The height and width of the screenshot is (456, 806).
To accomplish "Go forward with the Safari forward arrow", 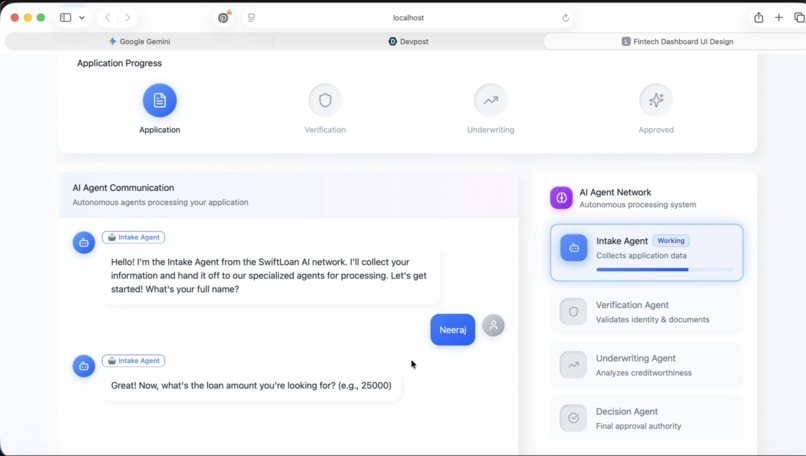I will pos(127,17).
